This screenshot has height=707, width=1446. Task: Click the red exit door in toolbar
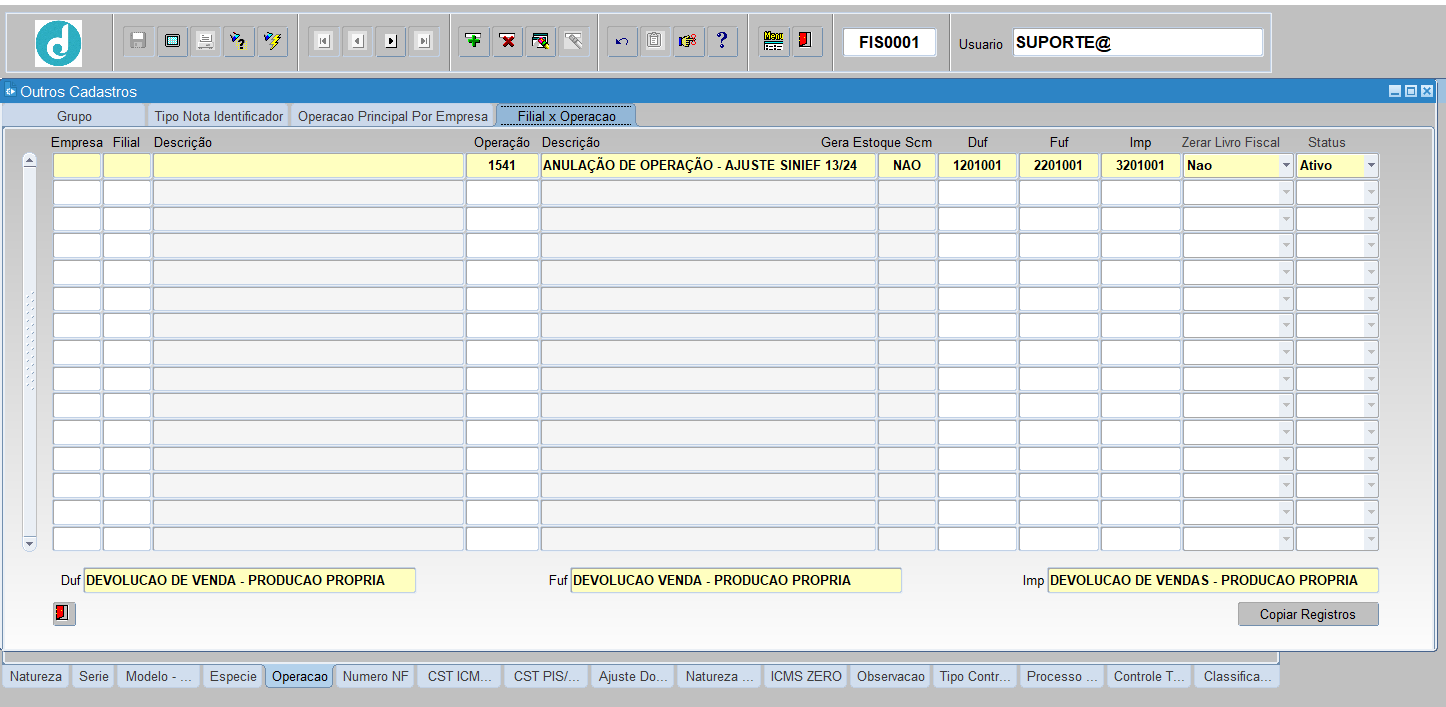(x=806, y=41)
